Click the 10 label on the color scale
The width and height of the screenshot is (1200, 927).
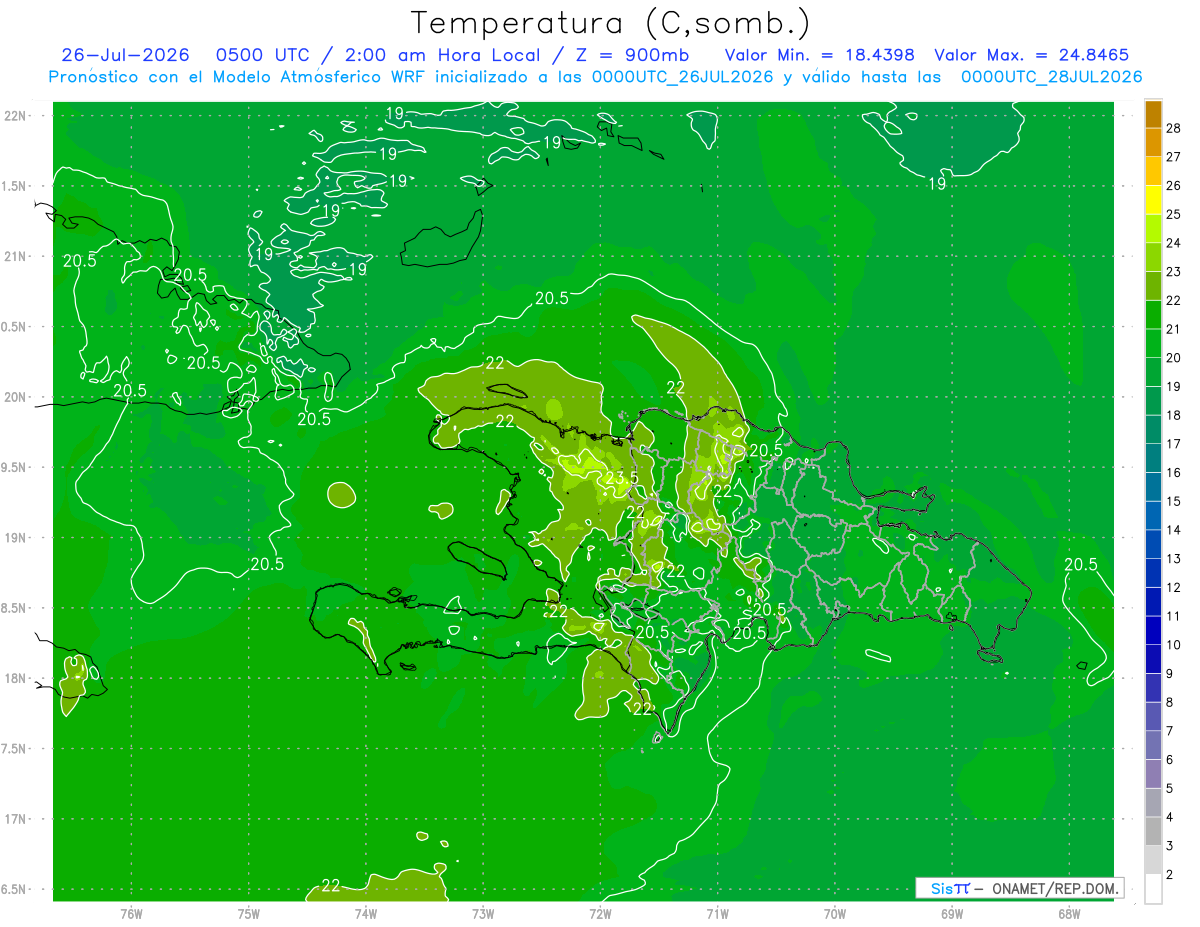pos(1174,645)
